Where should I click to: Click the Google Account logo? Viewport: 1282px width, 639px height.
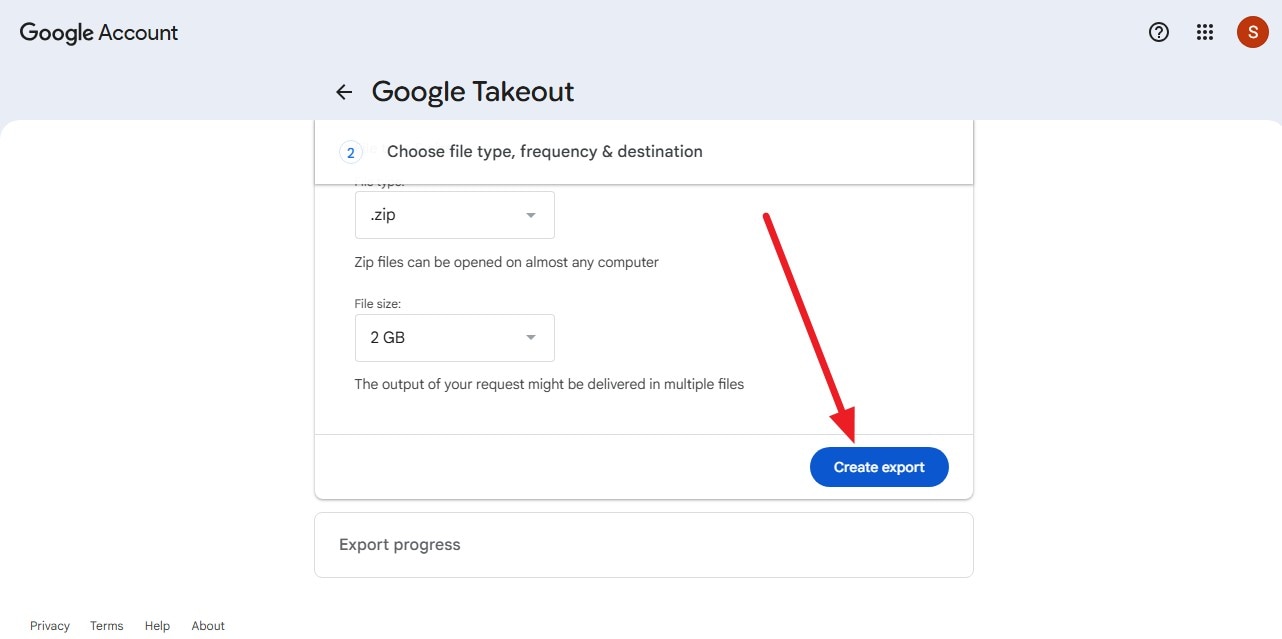point(99,32)
